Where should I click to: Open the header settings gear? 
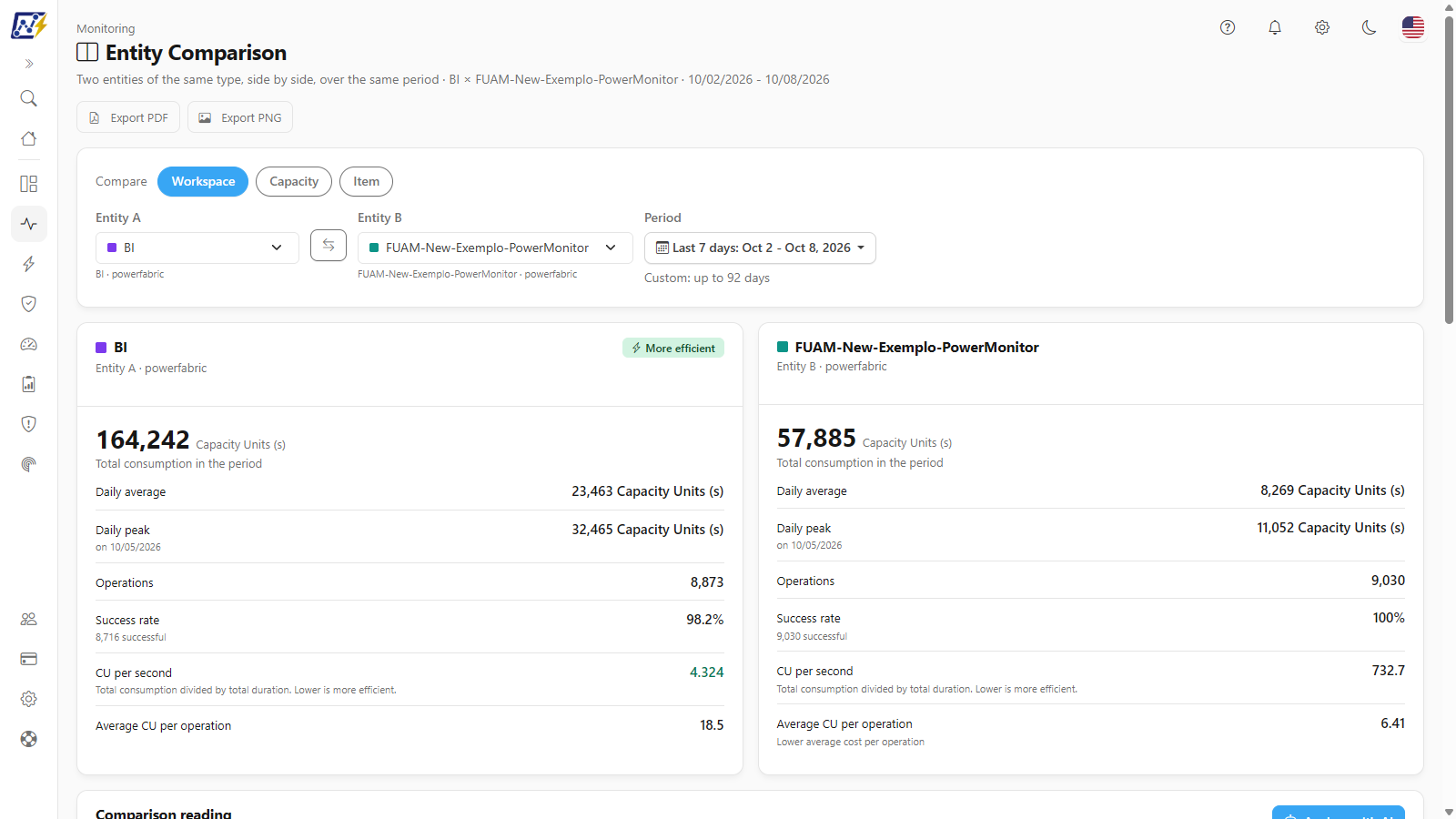[x=1322, y=27]
